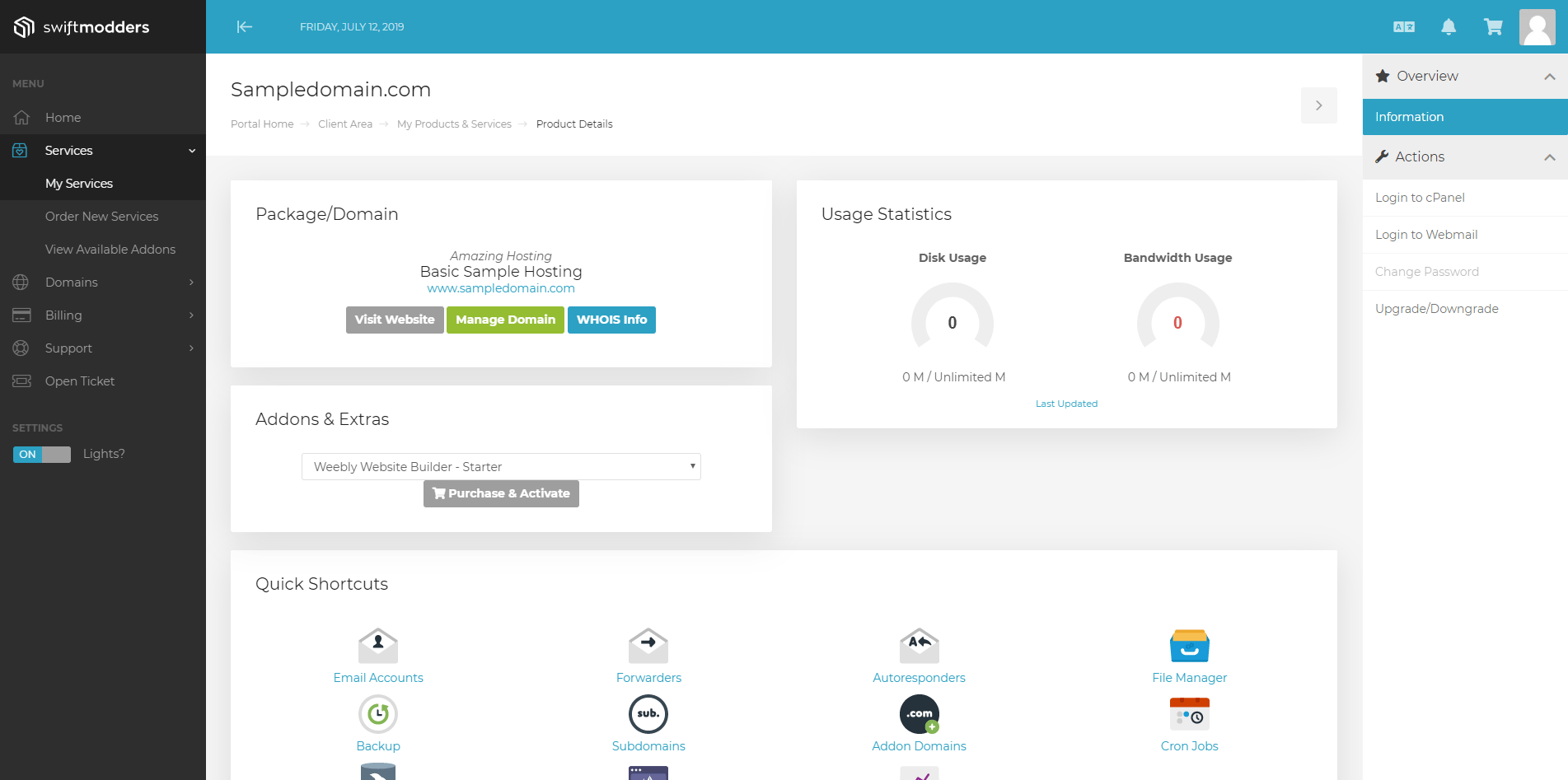Collapse sidebar with the arrow icon
1568x780 pixels.
click(245, 27)
